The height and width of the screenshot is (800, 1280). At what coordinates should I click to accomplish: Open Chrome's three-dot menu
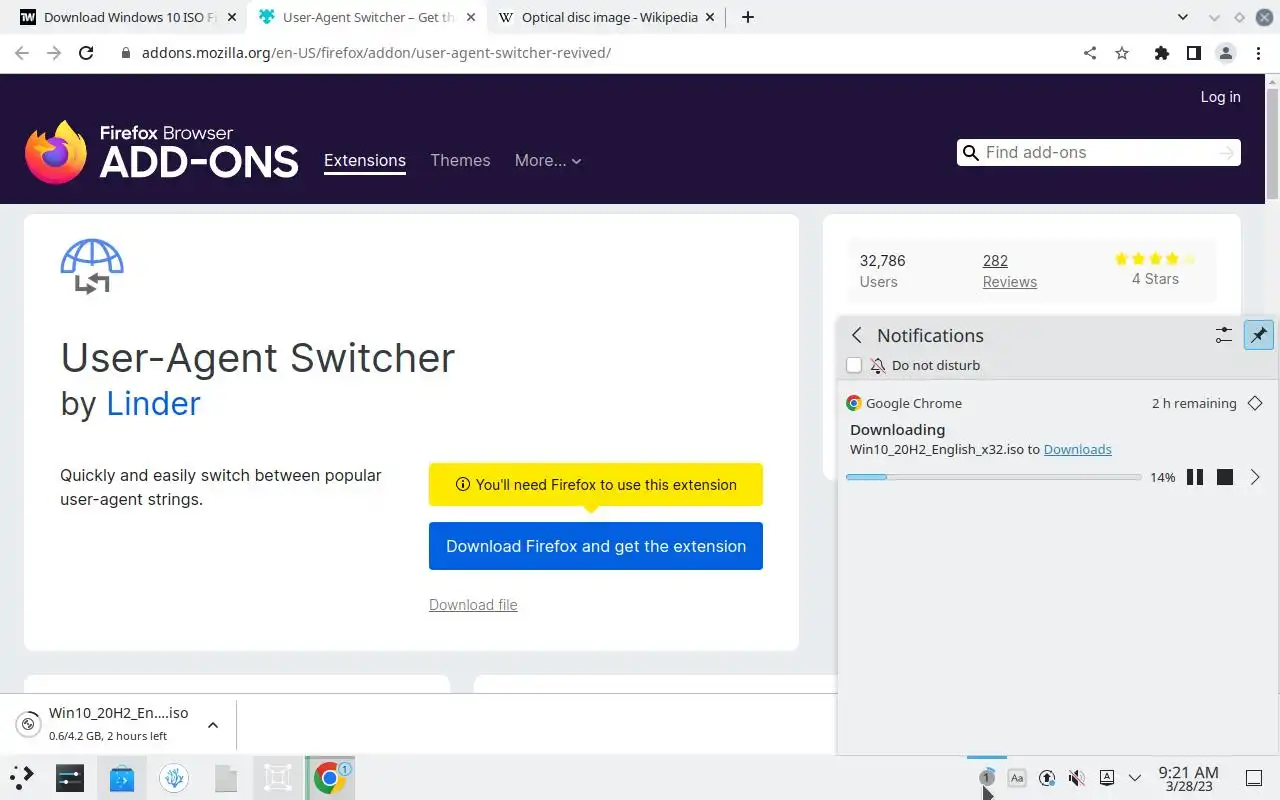tap(1258, 53)
